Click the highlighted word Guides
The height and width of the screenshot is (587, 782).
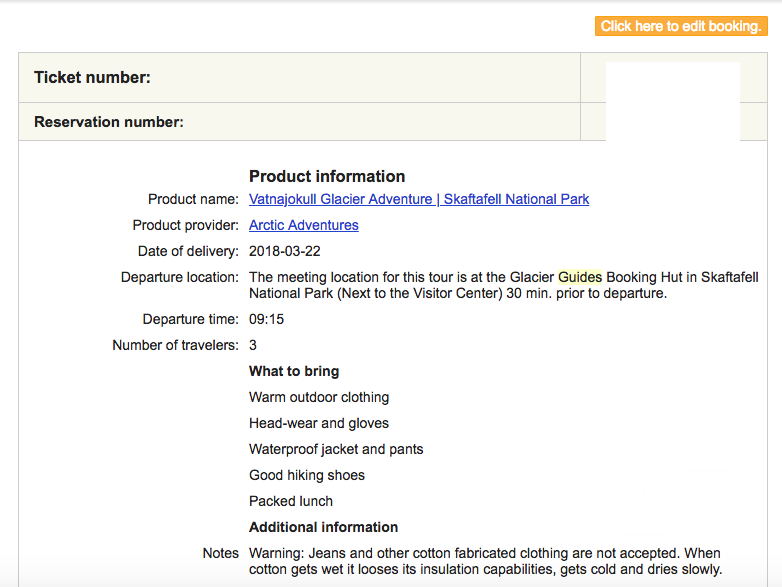[x=580, y=277]
